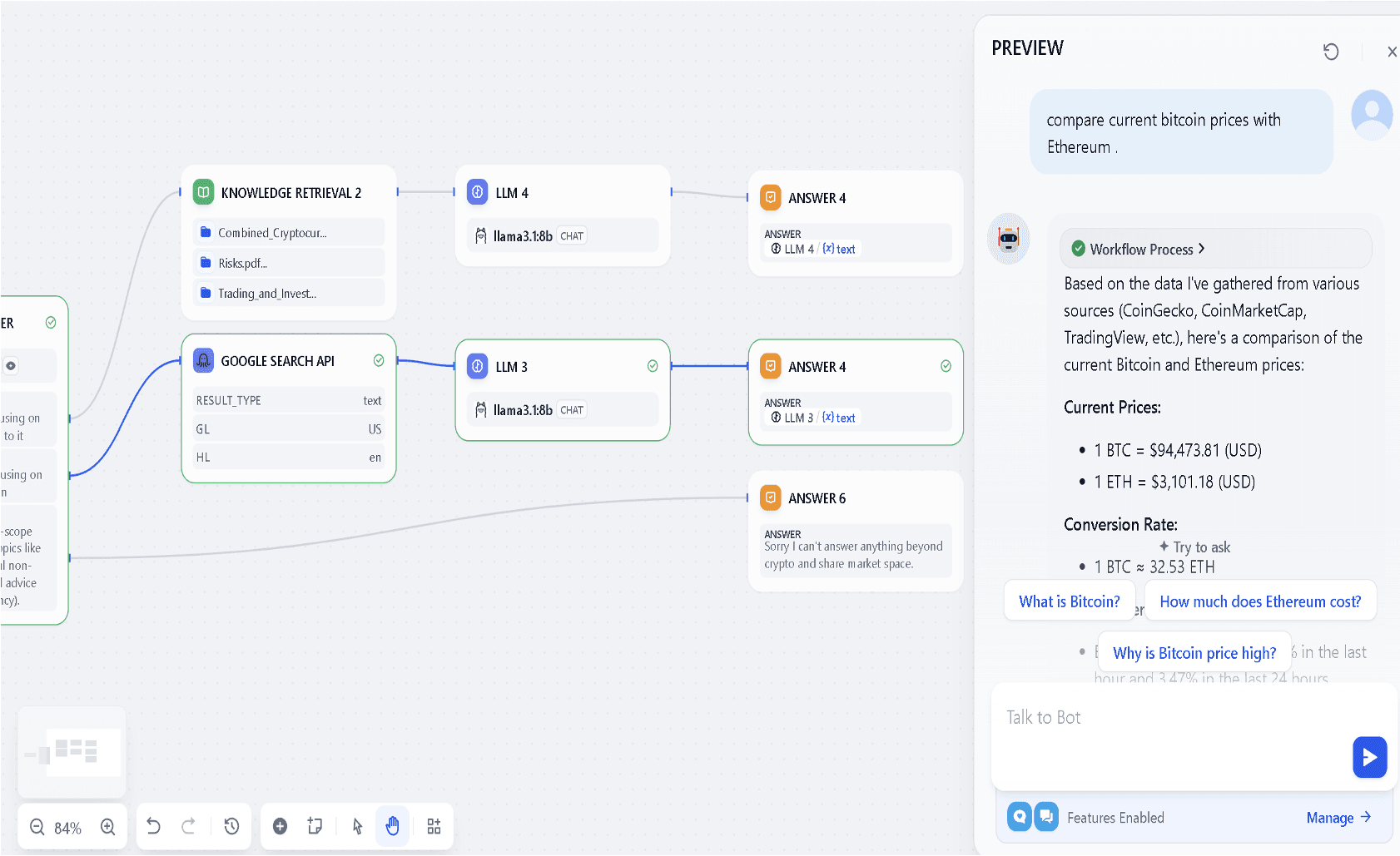1400x856 pixels.
Task: Organize nodes with the grid layout icon
Action: [x=434, y=826]
